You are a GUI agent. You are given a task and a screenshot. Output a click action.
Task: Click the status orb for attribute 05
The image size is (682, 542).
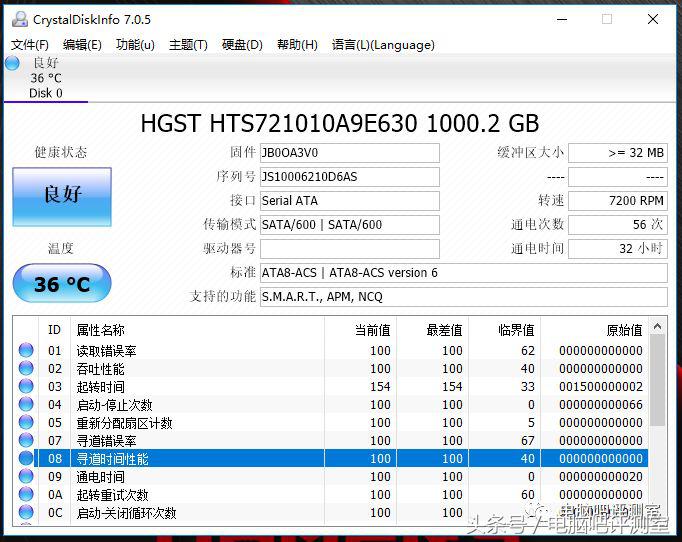26,422
